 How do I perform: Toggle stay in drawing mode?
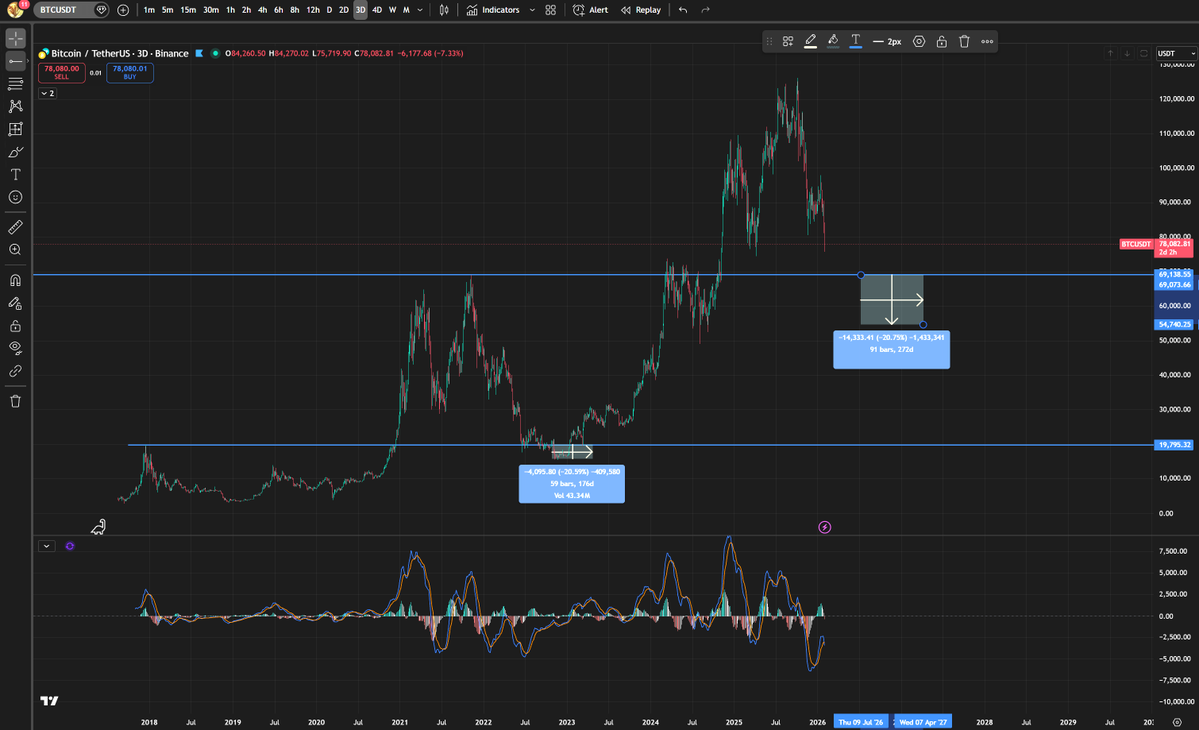coord(15,303)
